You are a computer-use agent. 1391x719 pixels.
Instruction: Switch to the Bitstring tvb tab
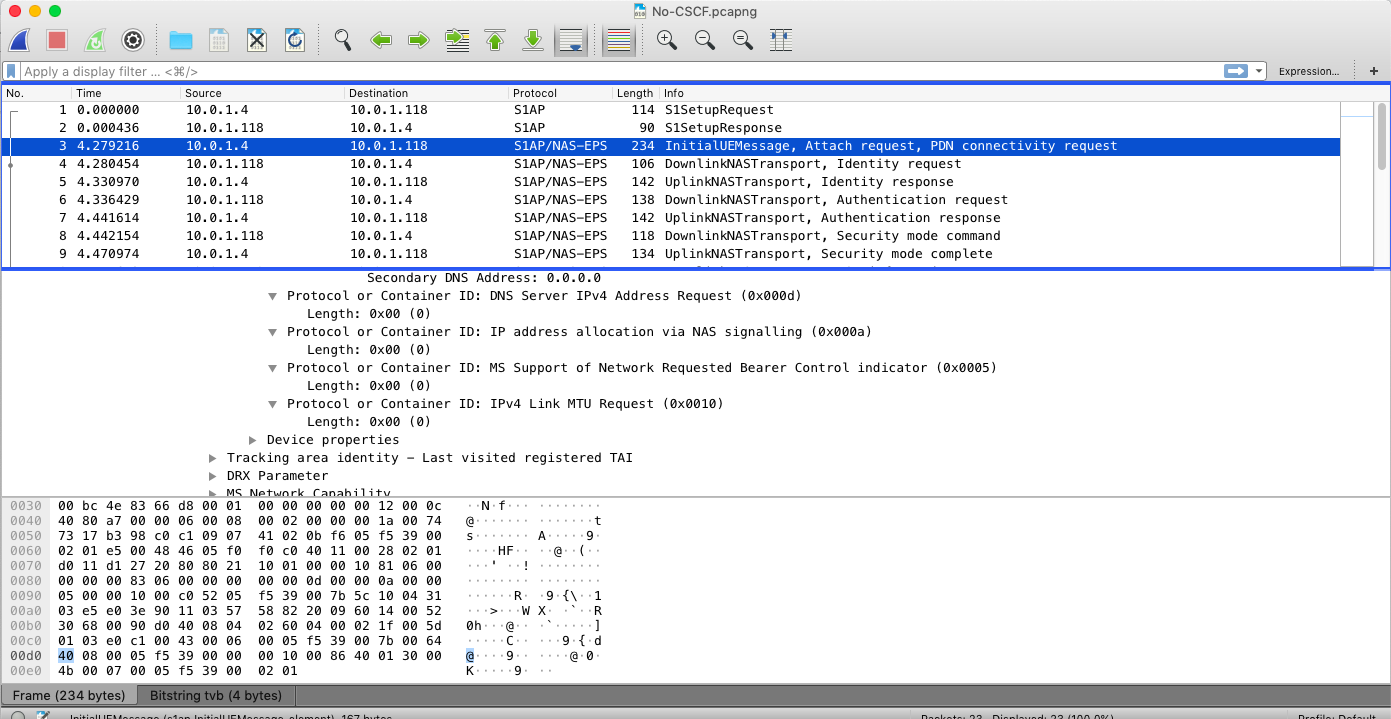coord(214,695)
